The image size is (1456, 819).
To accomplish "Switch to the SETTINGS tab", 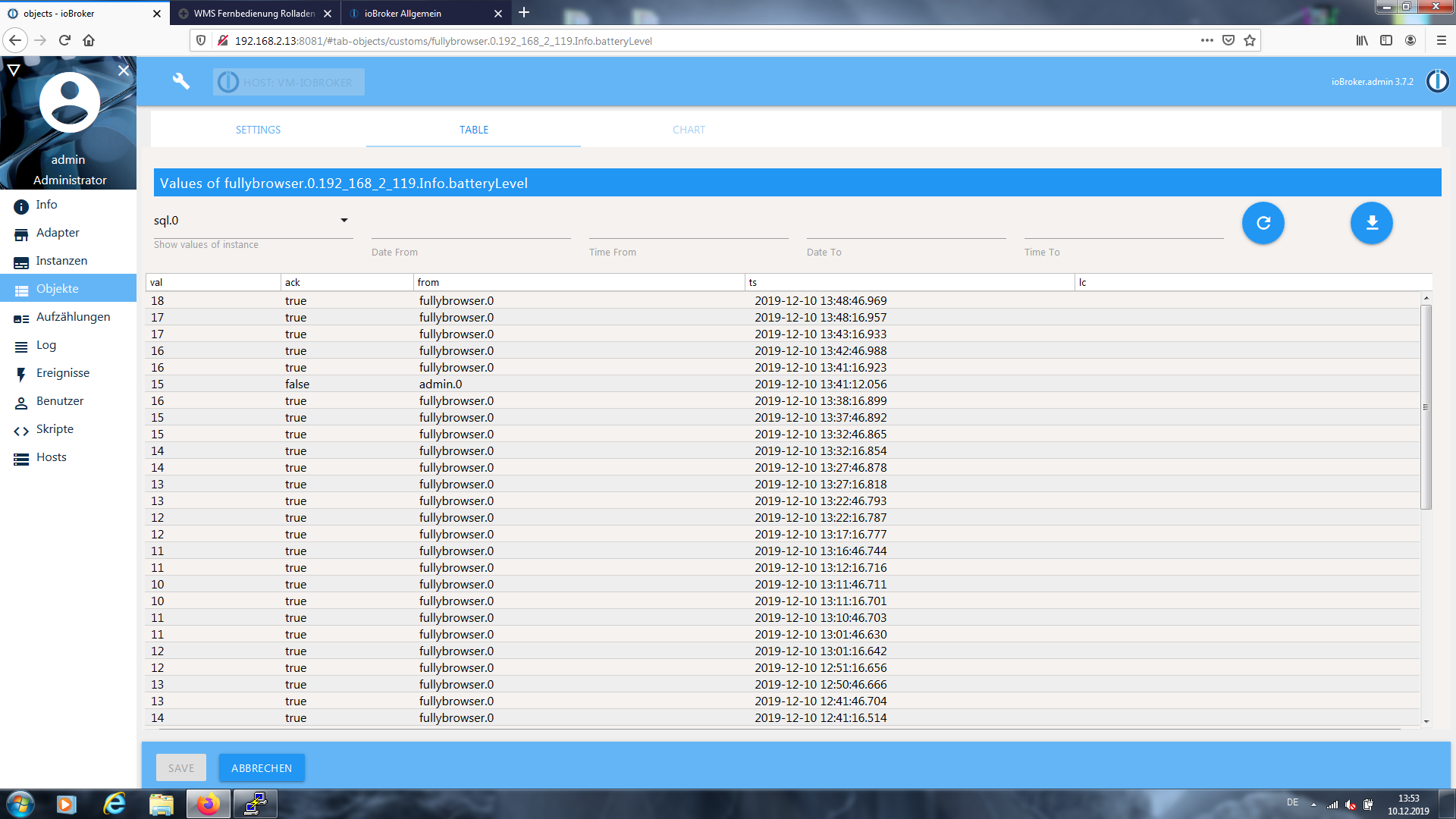I will tap(258, 130).
